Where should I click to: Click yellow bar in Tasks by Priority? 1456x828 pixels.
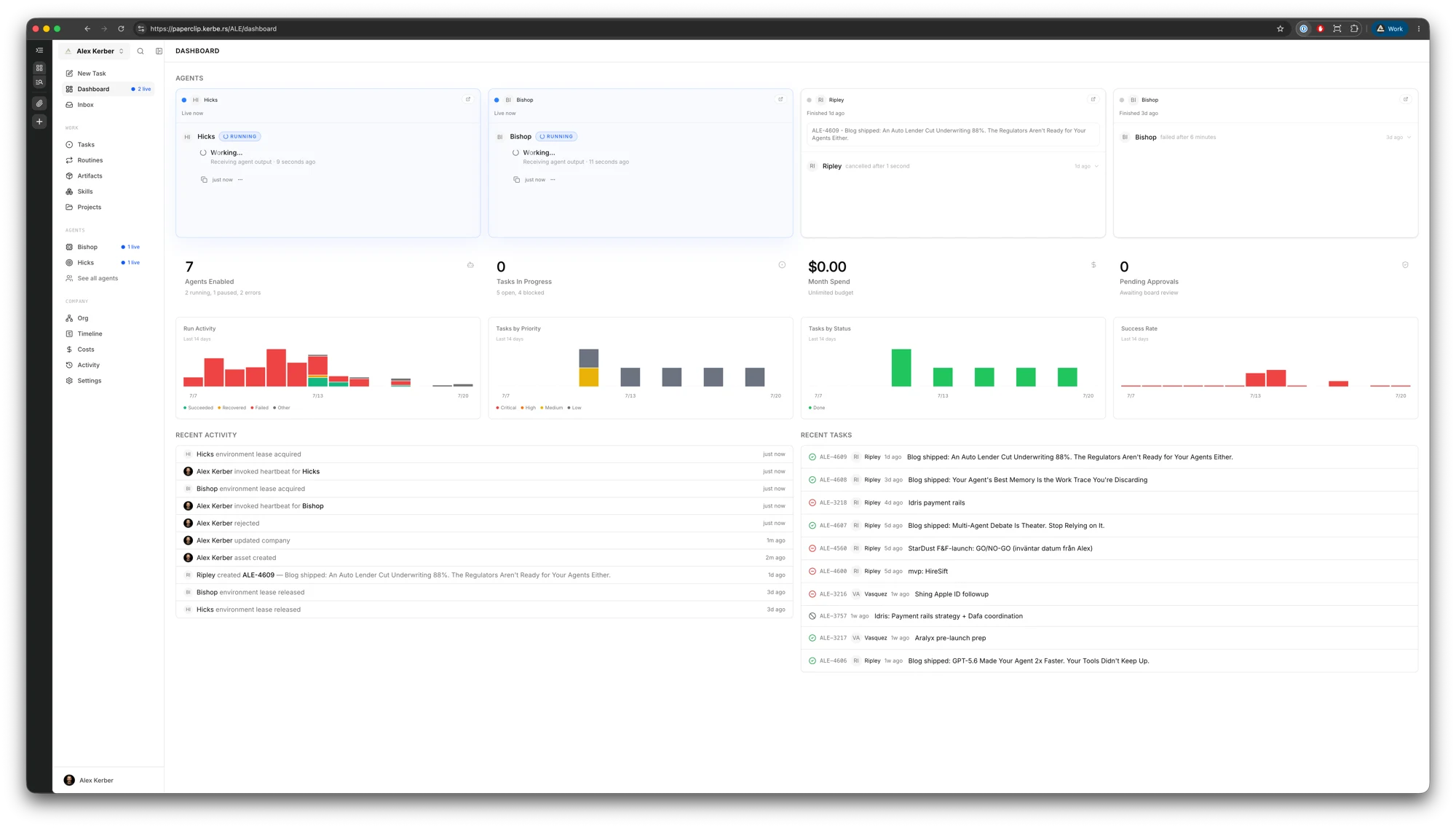pyautogui.click(x=589, y=376)
